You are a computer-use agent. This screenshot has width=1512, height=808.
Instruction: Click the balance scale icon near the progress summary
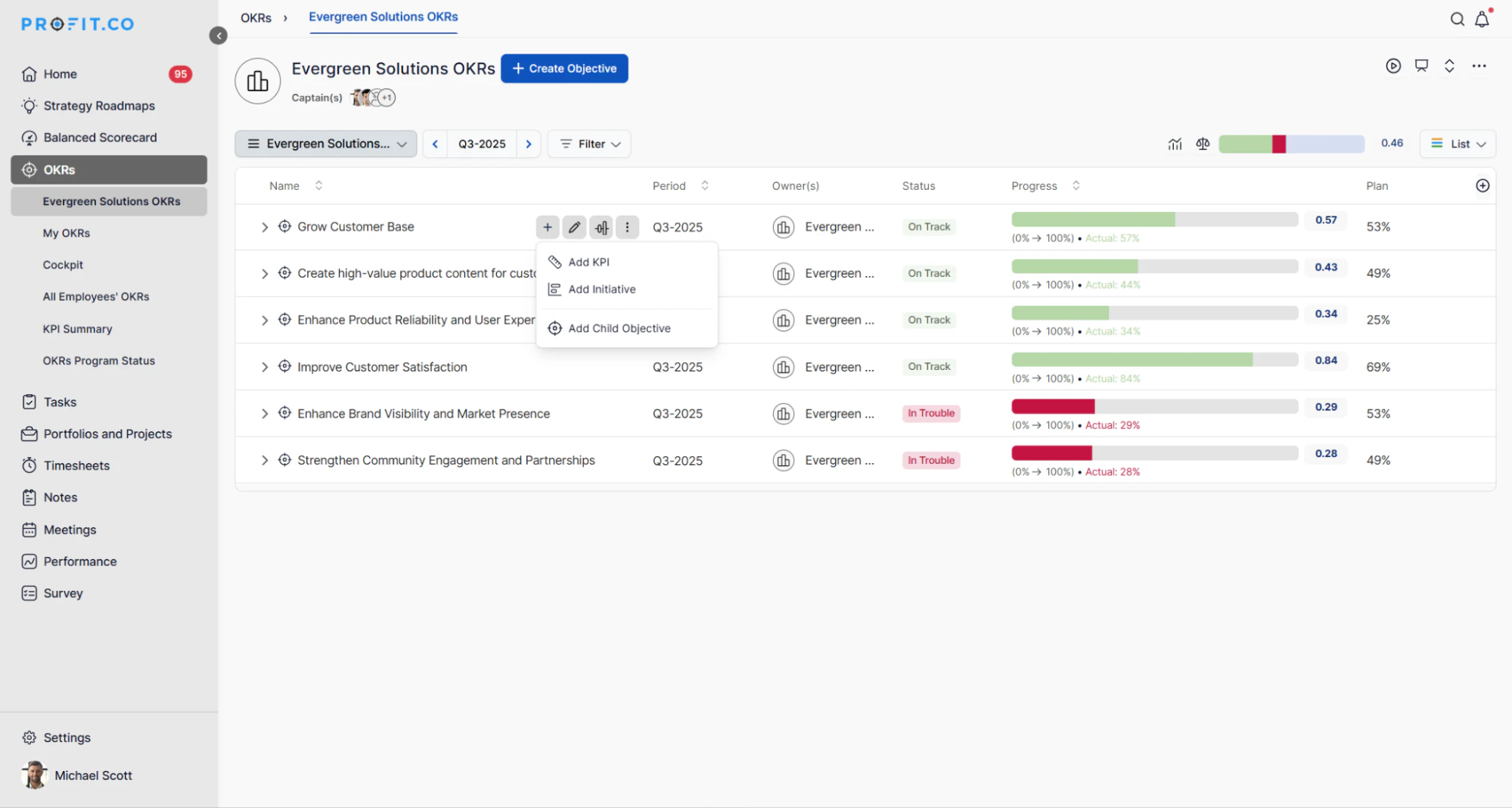pos(1203,144)
